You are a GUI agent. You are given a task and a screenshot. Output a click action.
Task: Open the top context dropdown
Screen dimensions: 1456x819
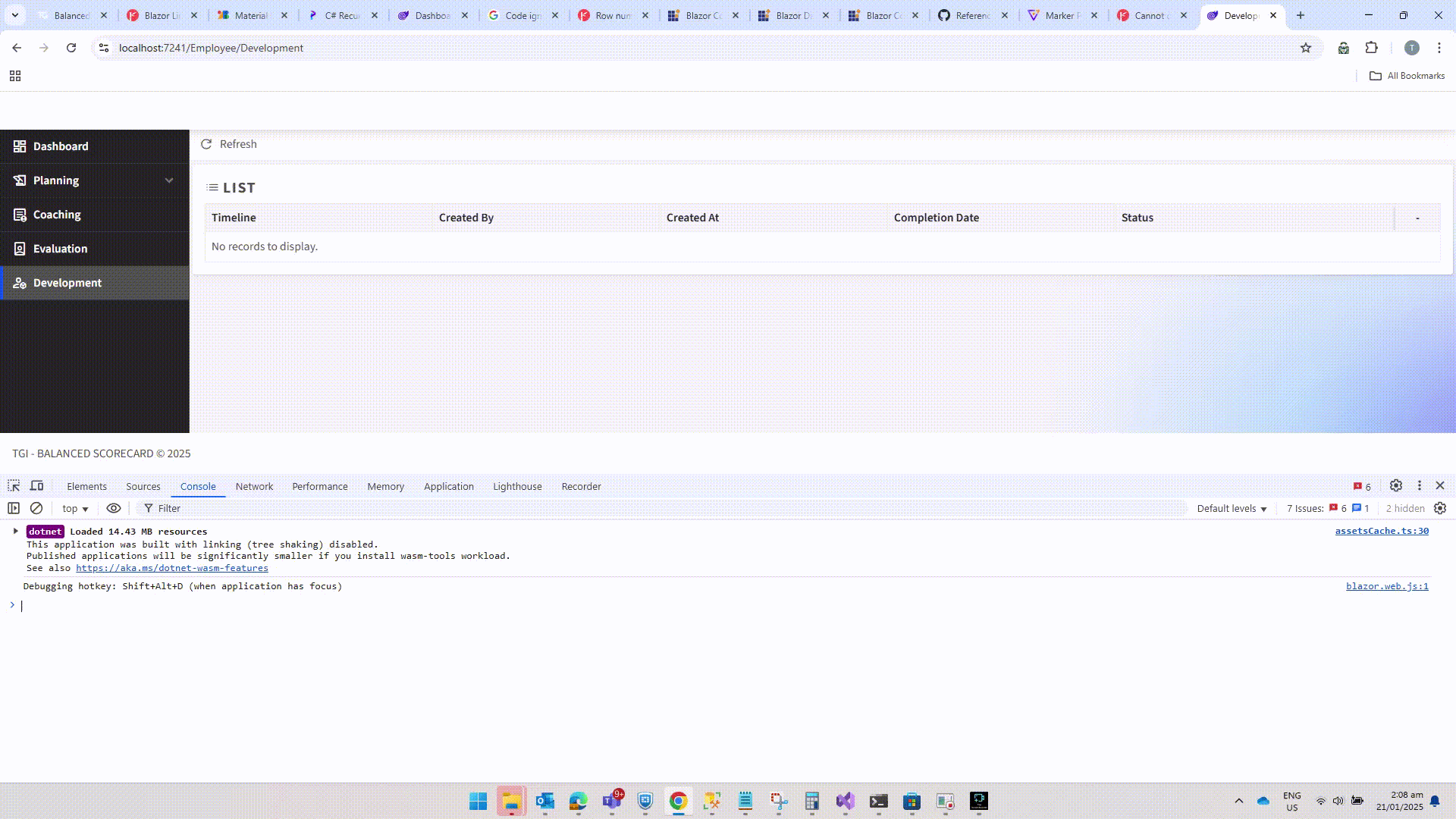75,508
